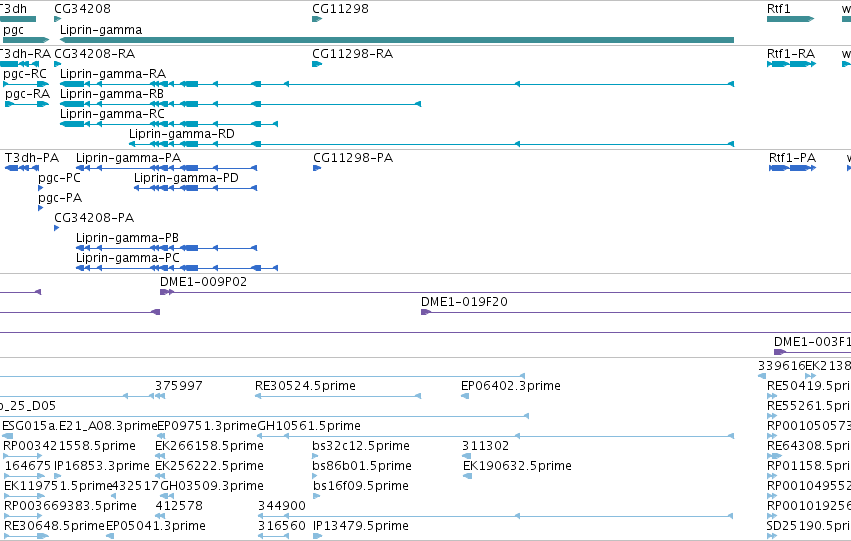Click RP003669383.5prime EST label
Viewport: 851px width, 541px height.
pyautogui.click(x=70, y=507)
